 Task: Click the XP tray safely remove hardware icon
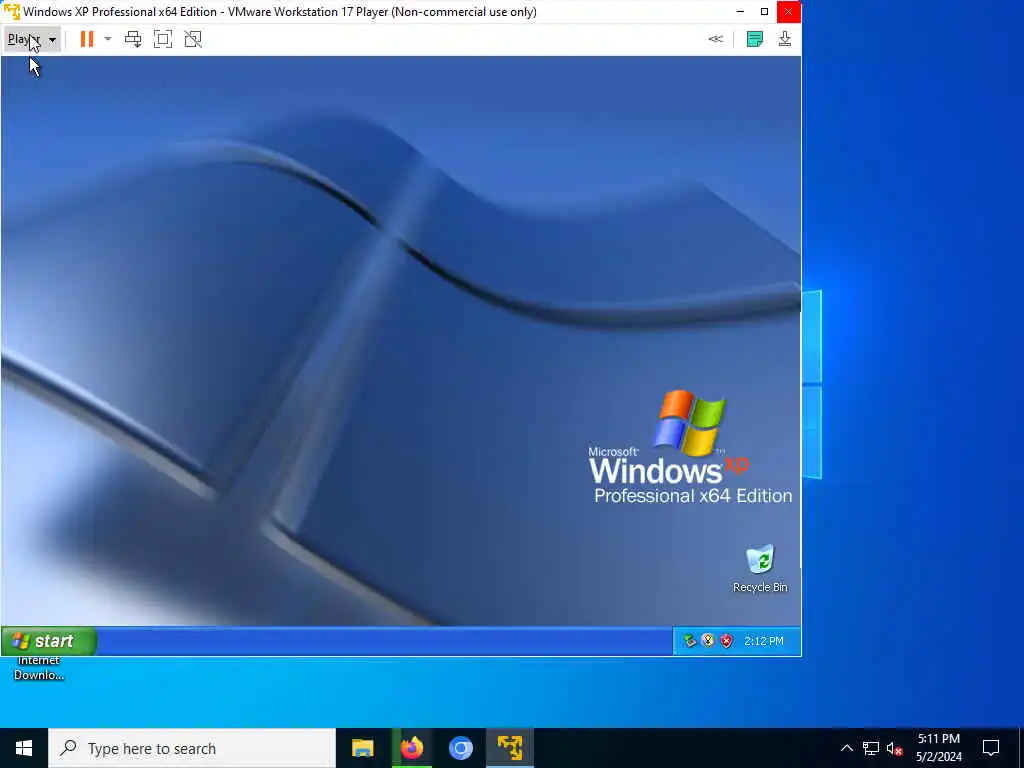click(690, 641)
